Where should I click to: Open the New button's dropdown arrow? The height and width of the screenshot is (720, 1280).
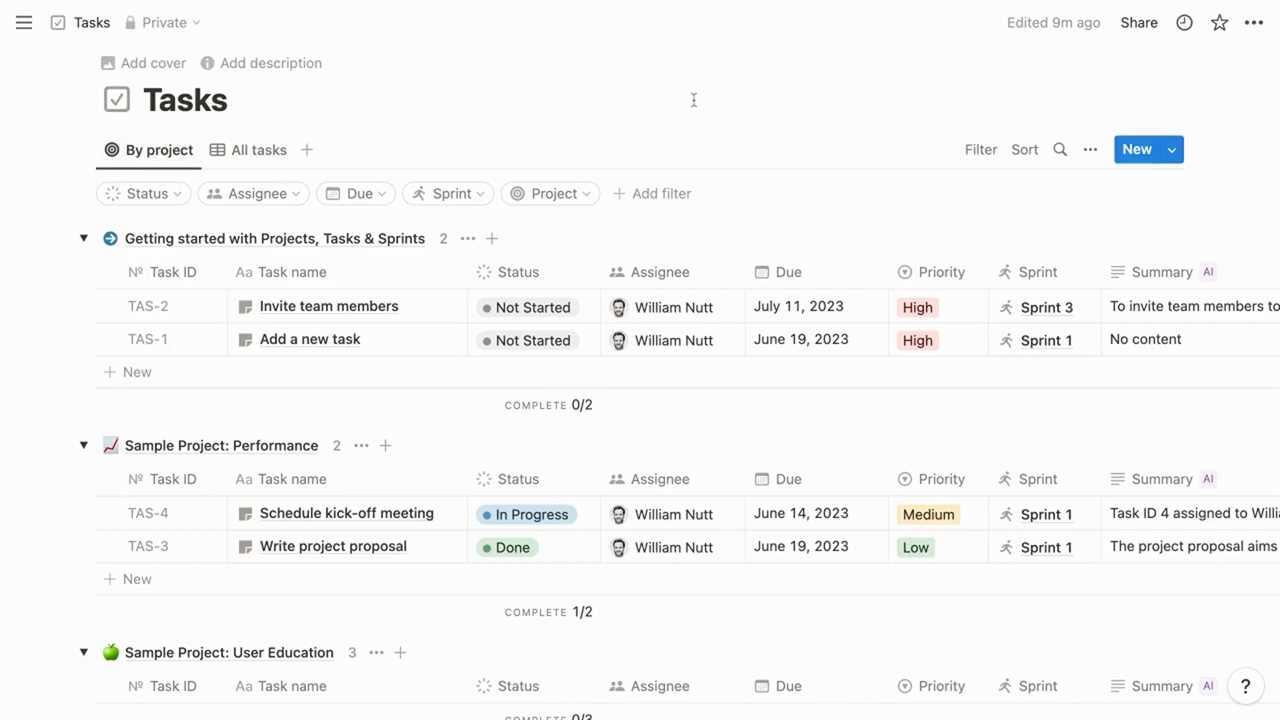[x=1171, y=149]
